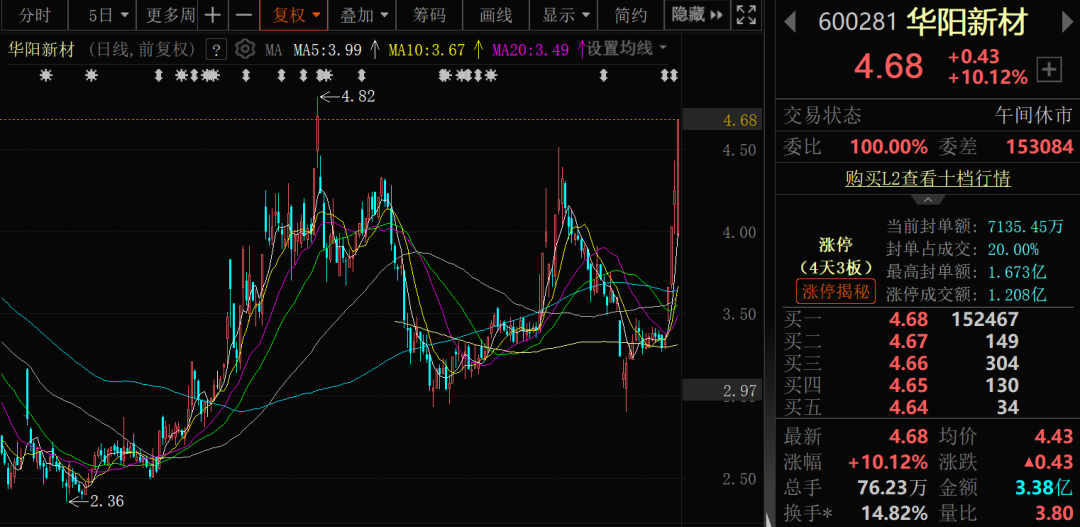Click the 4.82 high price marker

357,96
